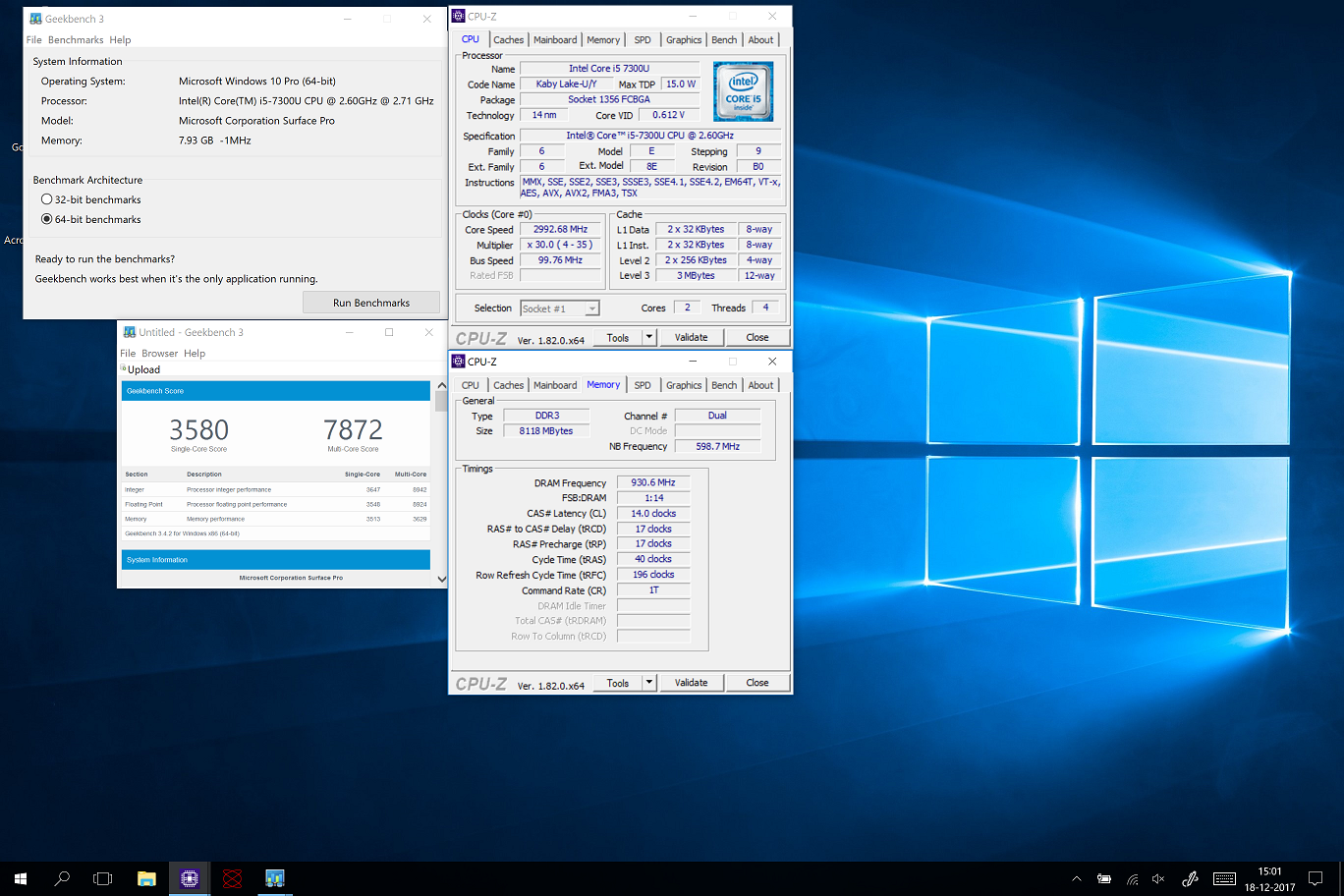Click Validate button in top CPU-Z
1344x896 pixels.
[x=691, y=338]
